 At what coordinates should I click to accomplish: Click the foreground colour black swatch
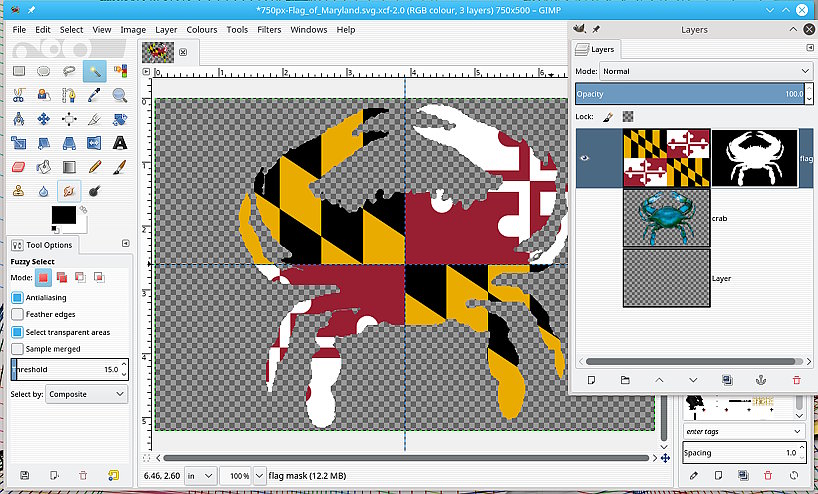coord(64,214)
